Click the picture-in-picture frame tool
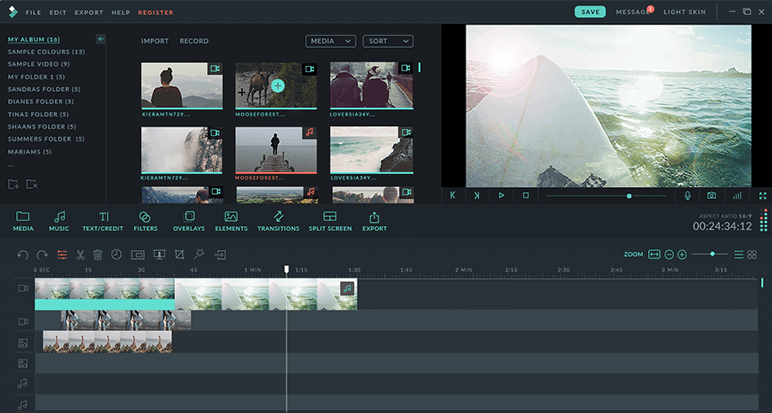This screenshot has width=772, height=413. click(137, 254)
